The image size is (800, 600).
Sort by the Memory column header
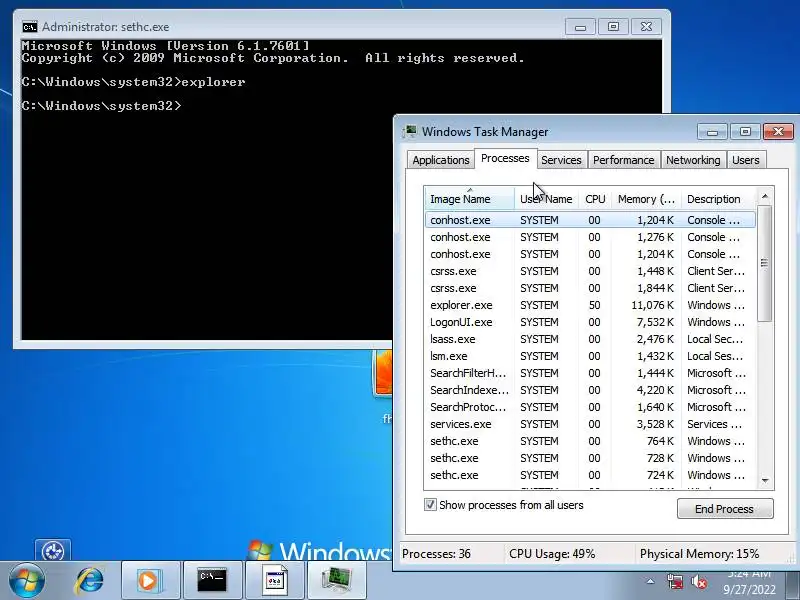[x=646, y=199]
